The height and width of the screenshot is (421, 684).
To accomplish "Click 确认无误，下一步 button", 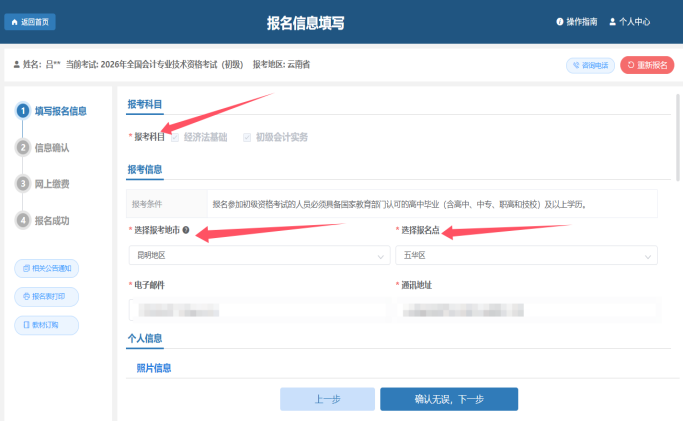I will (x=448, y=399).
